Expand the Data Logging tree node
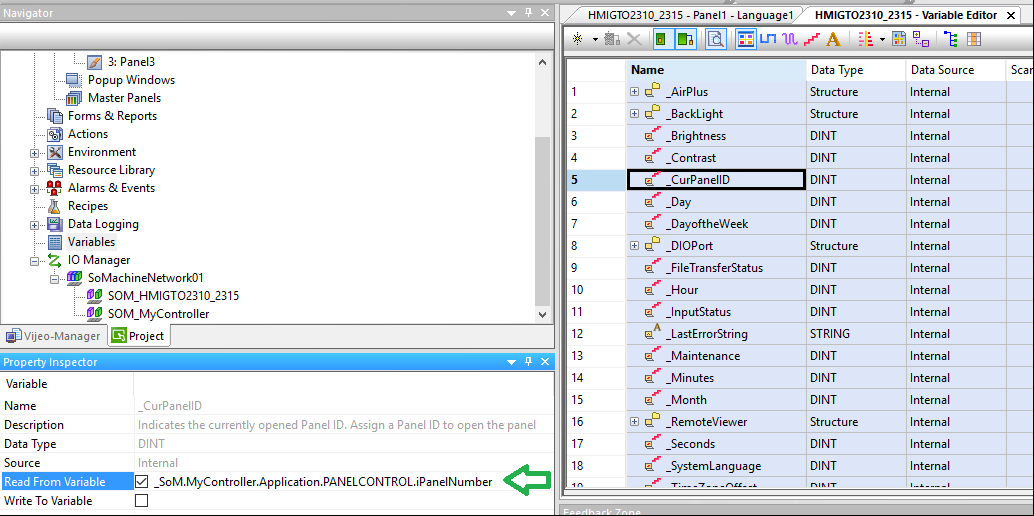The width and height of the screenshot is (1034, 516). pyautogui.click(x=34, y=224)
